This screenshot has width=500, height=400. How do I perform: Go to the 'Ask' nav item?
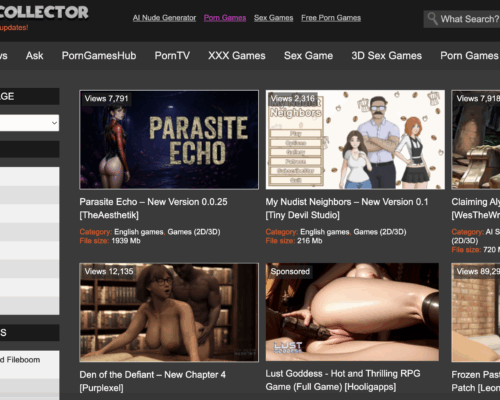pos(35,55)
